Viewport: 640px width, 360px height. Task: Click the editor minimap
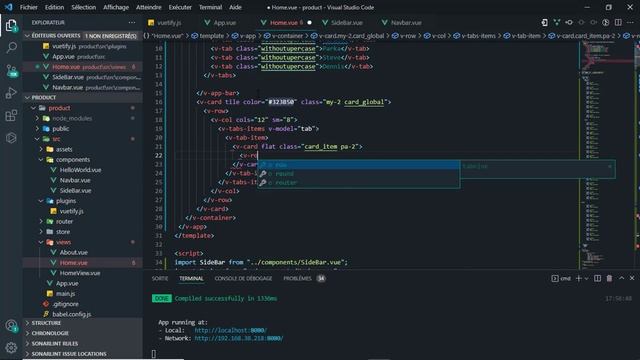607,155
